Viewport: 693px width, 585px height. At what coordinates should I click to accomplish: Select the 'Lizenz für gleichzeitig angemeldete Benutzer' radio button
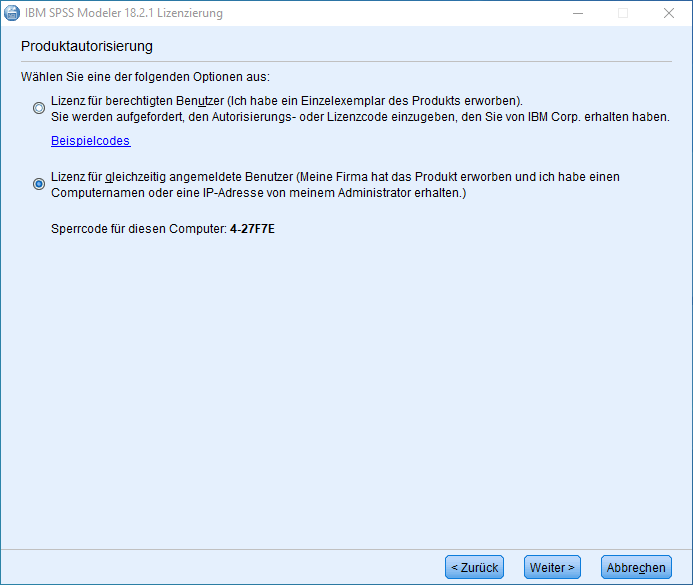coord(39,184)
